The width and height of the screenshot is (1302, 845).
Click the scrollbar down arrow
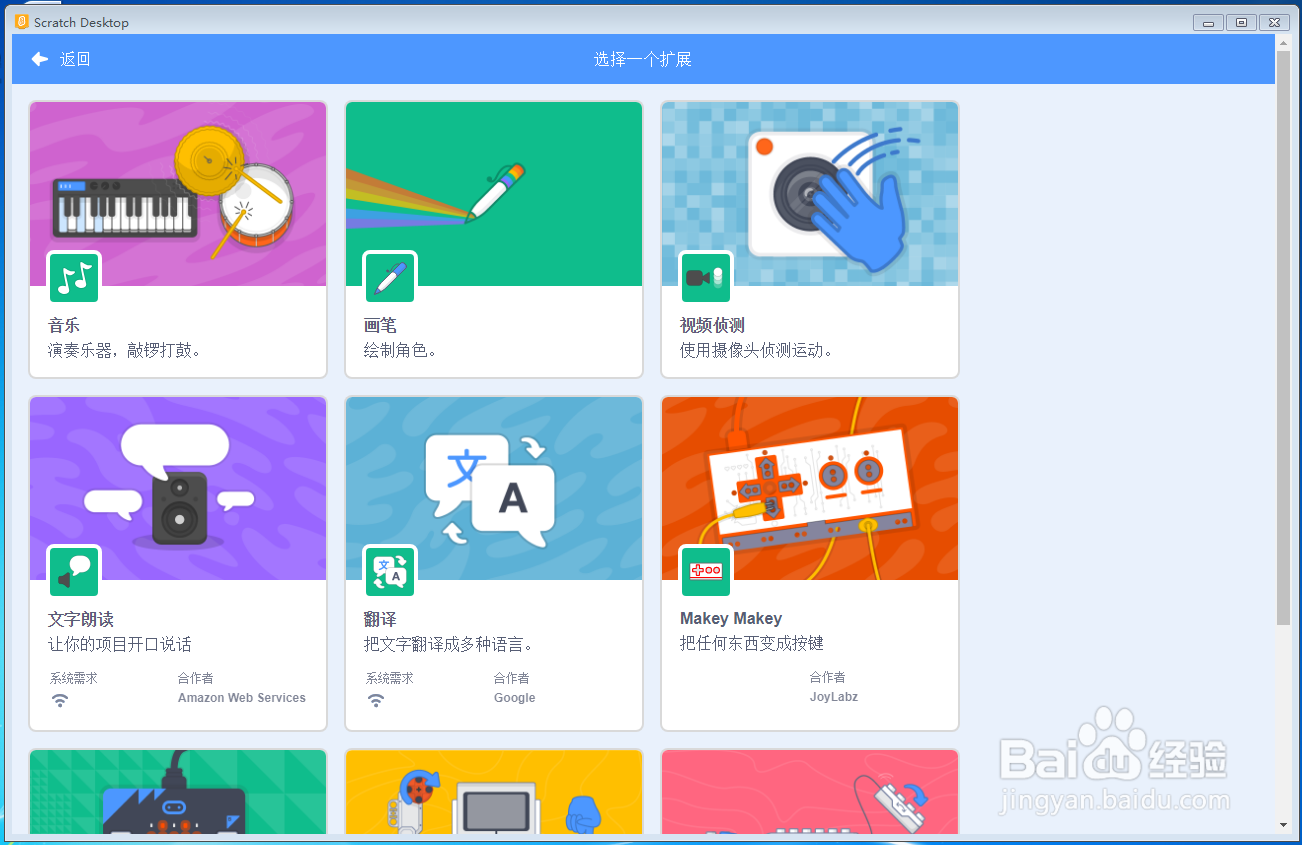(x=1284, y=825)
